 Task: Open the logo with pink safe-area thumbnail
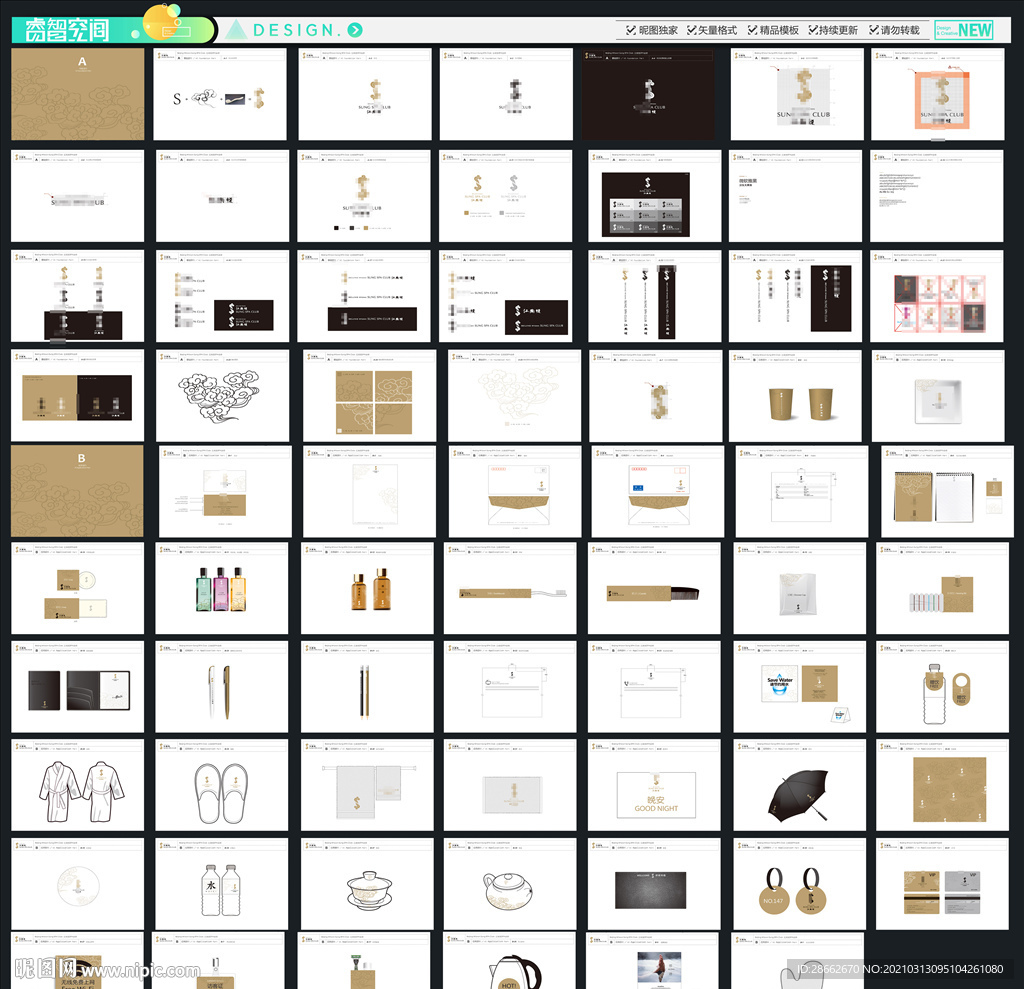pyautogui.click(x=937, y=93)
